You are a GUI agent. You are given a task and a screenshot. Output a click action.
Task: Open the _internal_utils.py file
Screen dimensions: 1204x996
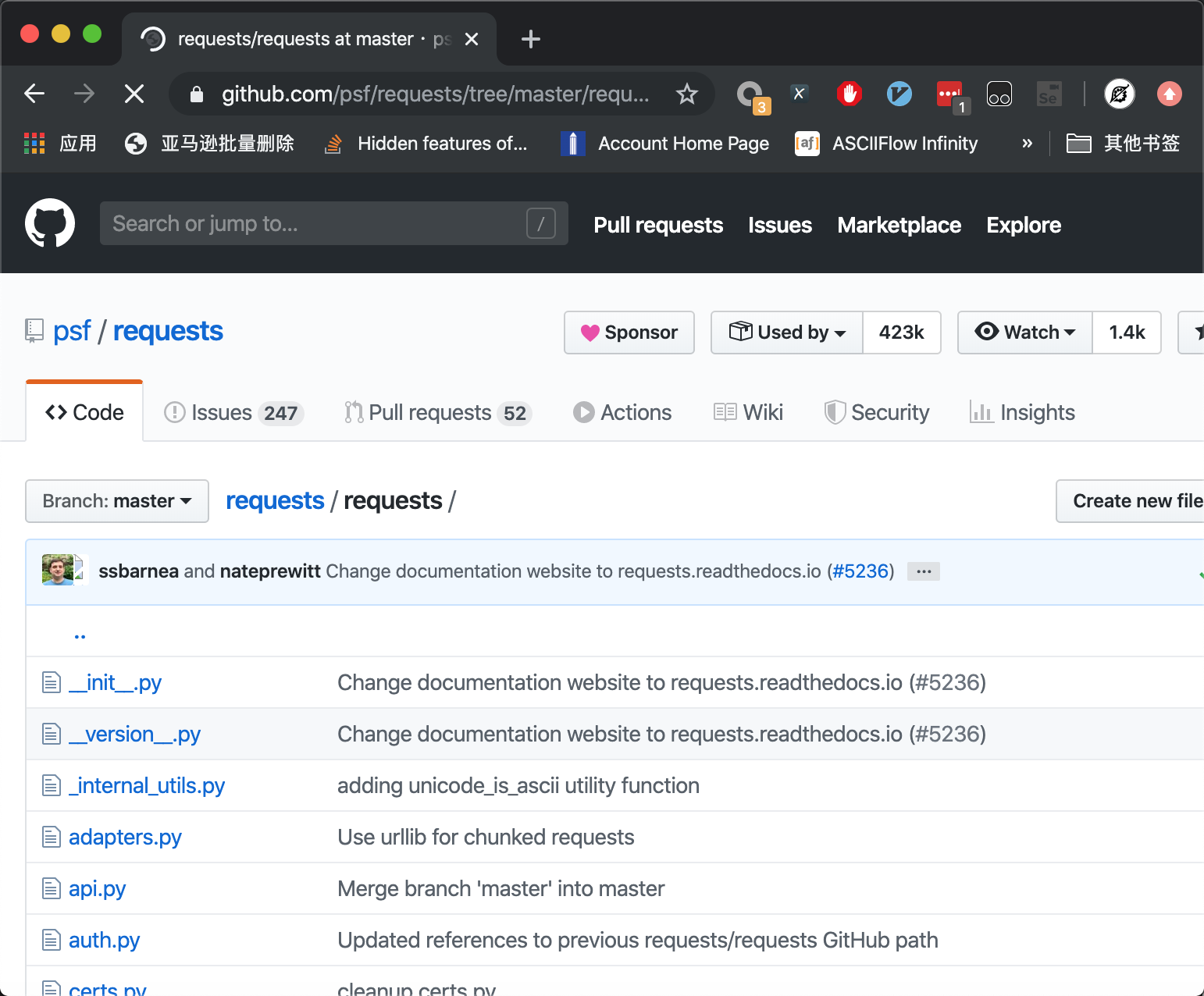point(147,786)
